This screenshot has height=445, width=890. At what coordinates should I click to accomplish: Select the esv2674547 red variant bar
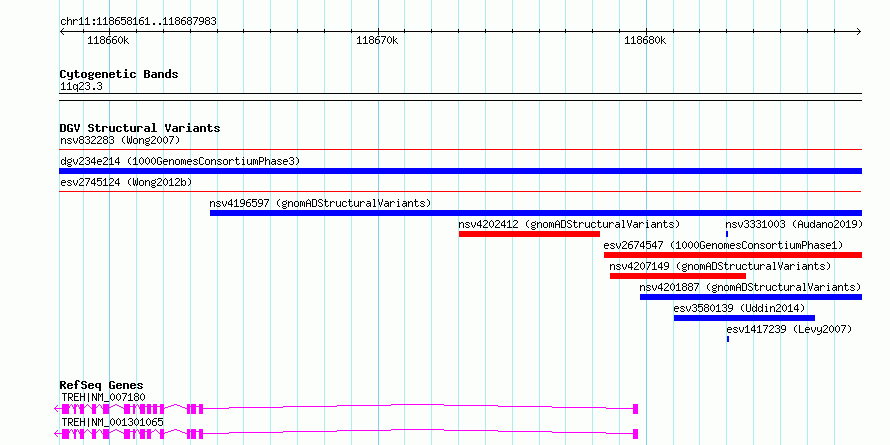tap(733, 255)
